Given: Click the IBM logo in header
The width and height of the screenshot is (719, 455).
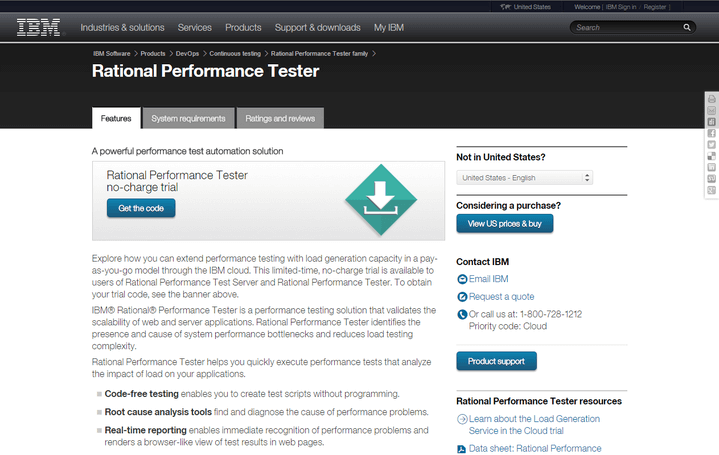Looking at the screenshot, I should click(x=38, y=27).
